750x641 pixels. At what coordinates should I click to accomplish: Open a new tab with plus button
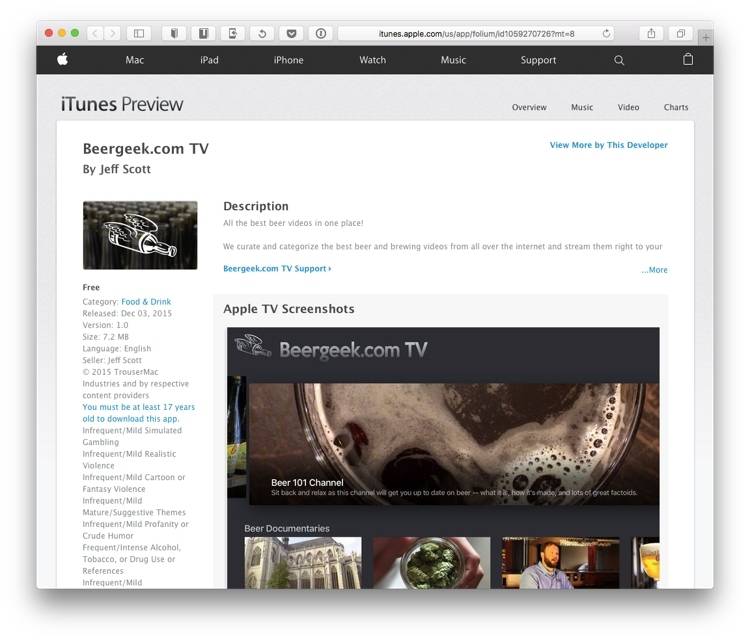706,38
